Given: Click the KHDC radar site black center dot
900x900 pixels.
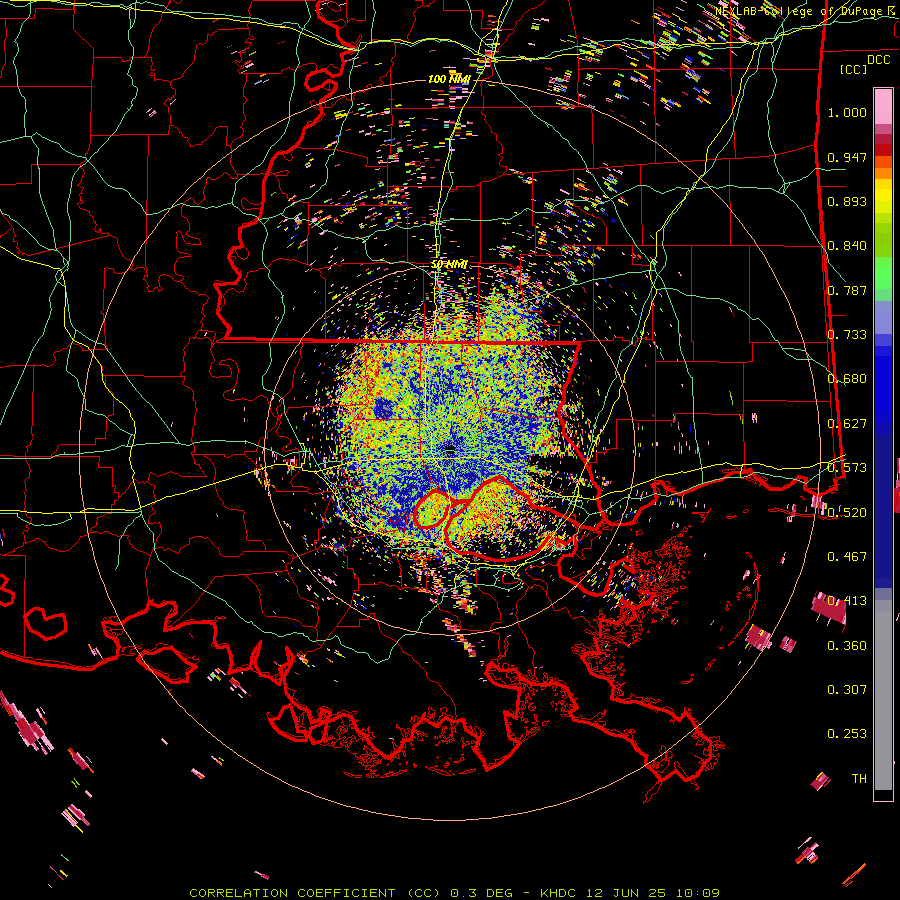Looking at the screenshot, I should pyautogui.click(x=450, y=451).
